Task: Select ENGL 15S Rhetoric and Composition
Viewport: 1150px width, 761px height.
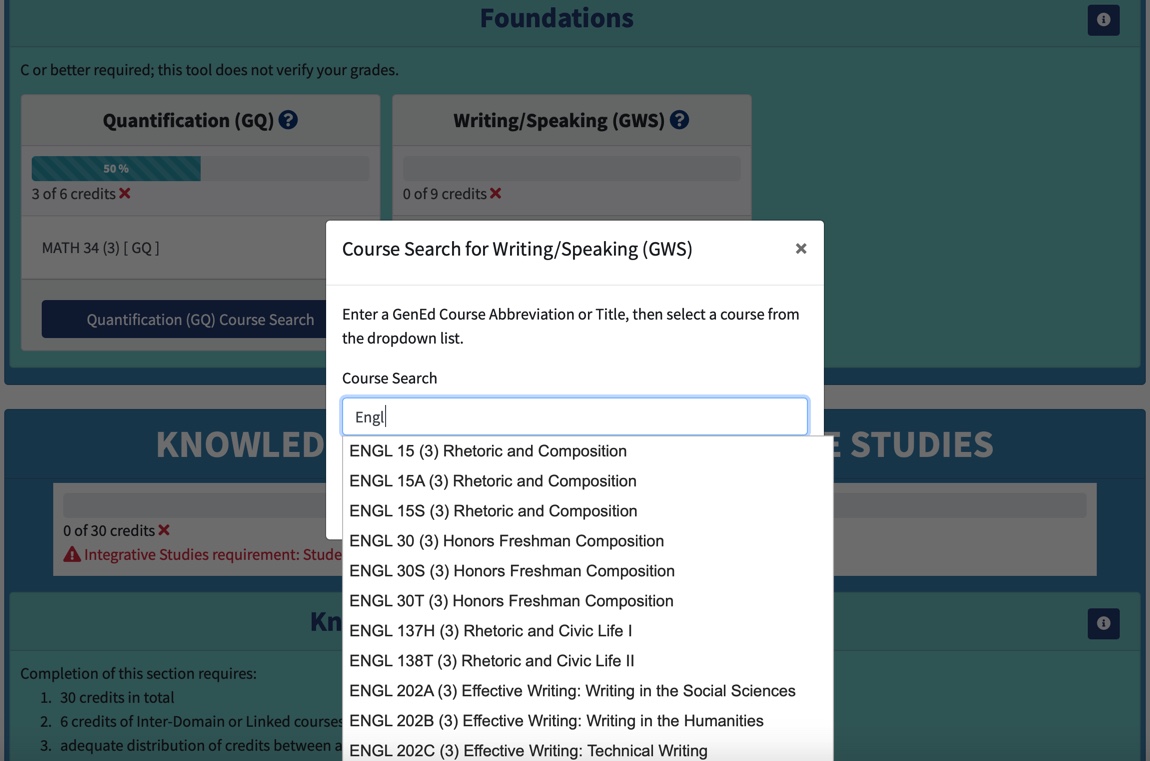Action: [x=493, y=511]
